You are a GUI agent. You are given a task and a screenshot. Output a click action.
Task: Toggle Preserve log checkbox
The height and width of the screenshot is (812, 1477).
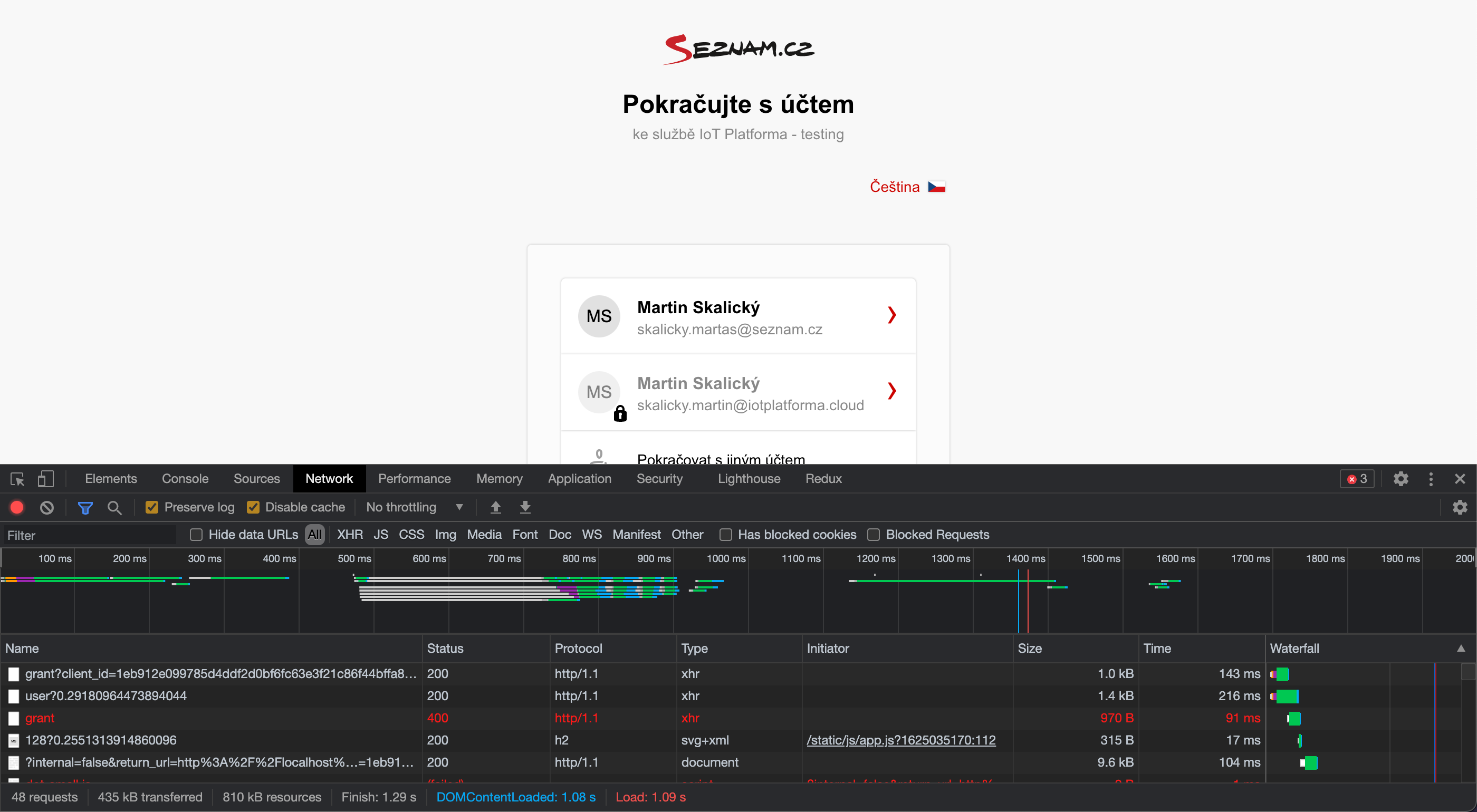(151, 508)
